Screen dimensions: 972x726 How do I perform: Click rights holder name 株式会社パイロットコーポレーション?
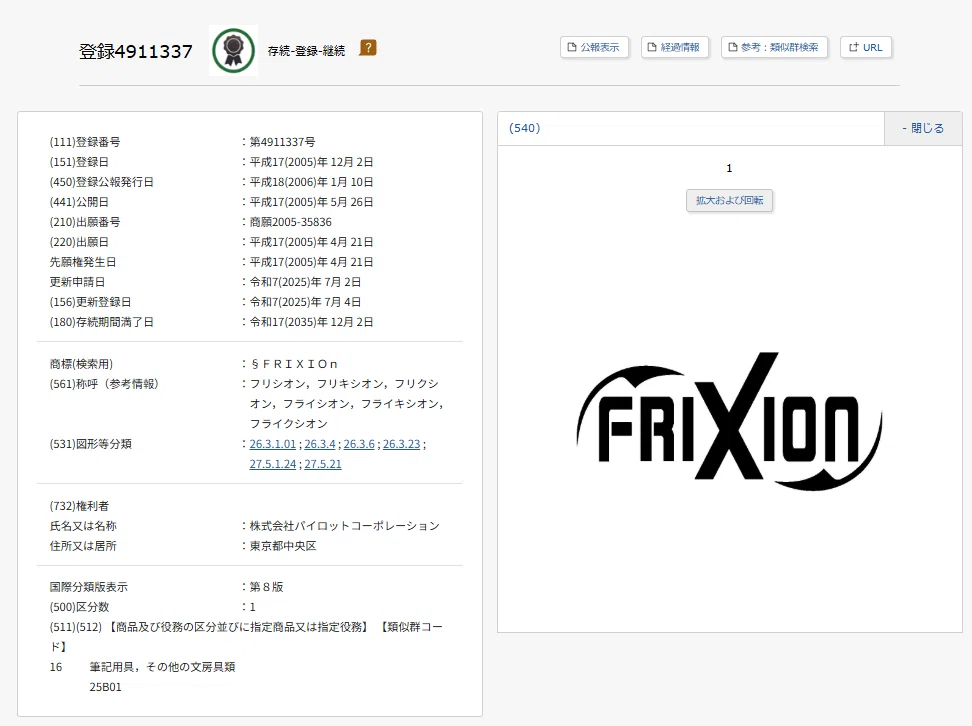tap(344, 526)
